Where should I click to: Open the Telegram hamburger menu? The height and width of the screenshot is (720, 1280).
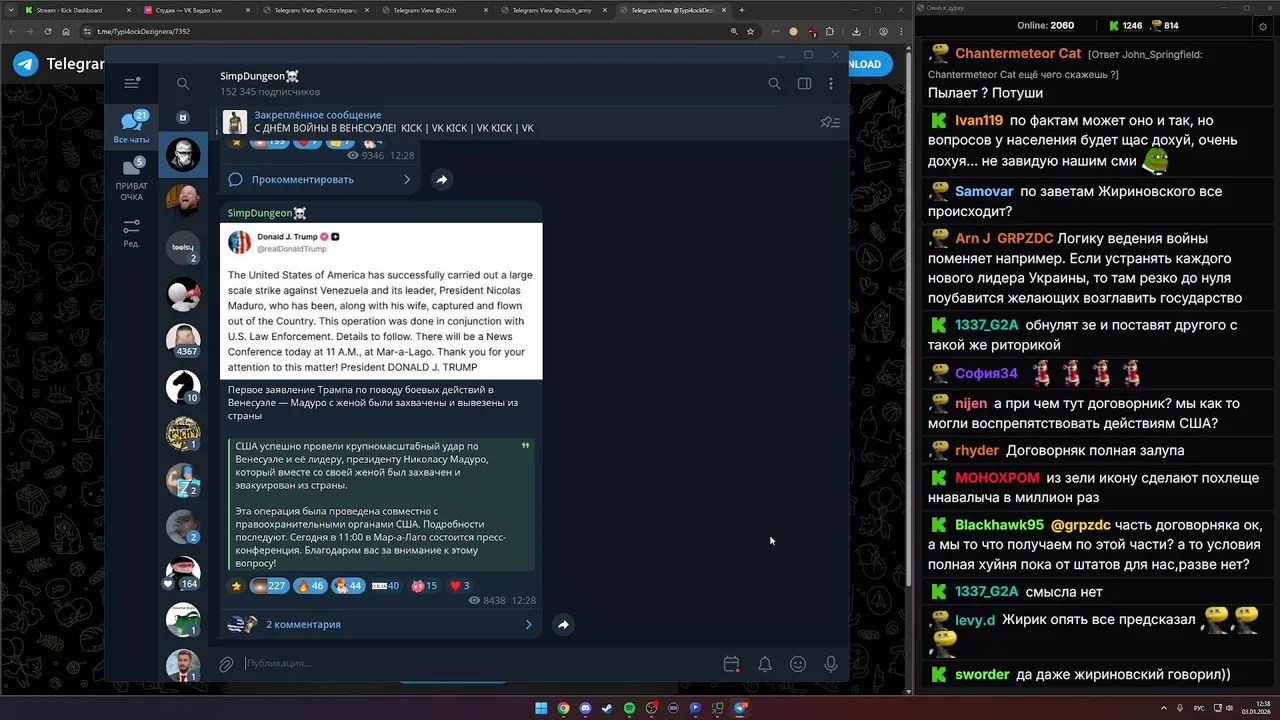(x=131, y=84)
